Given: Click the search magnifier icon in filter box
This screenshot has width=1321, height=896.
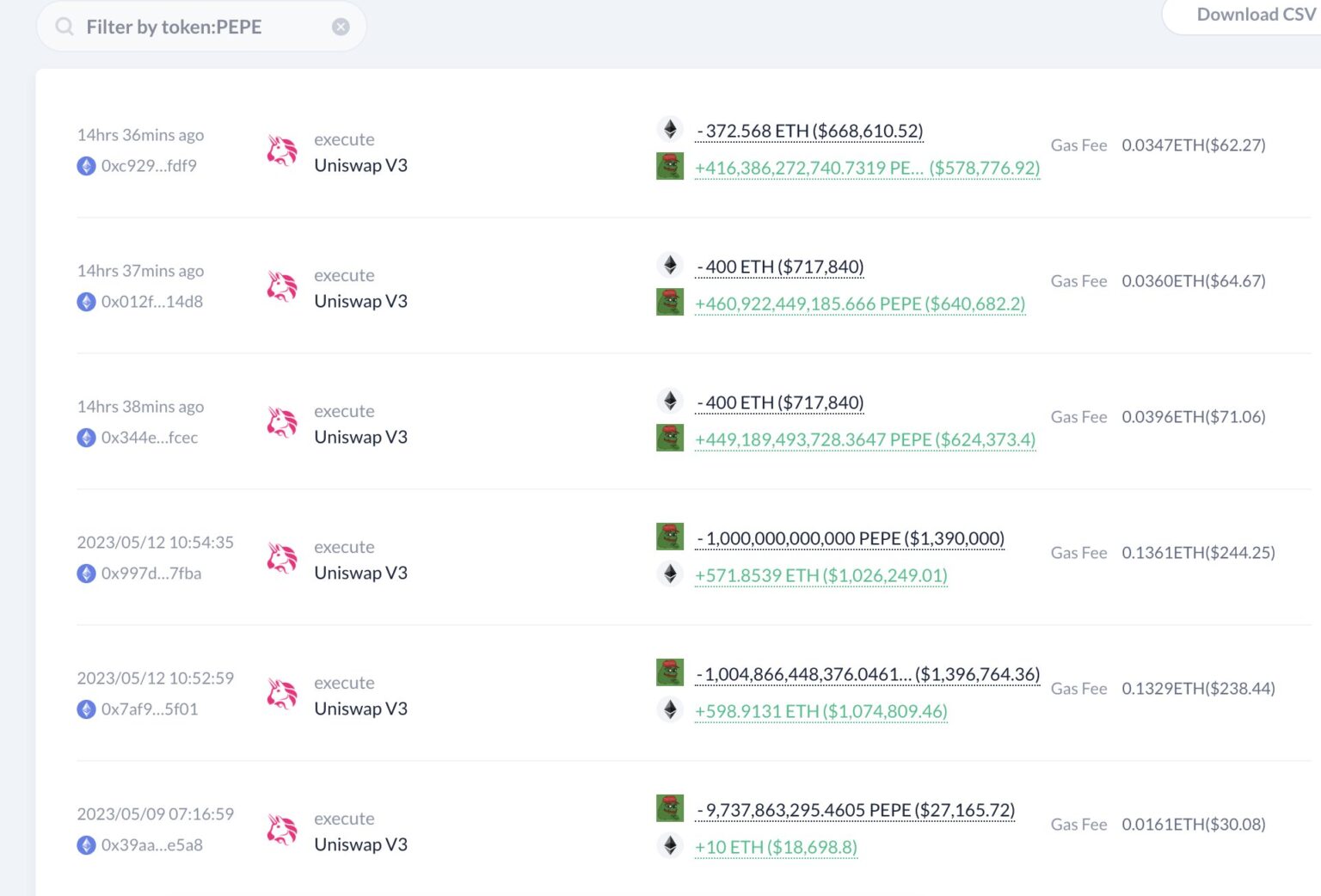Looking at the screenshot, I should [x=65, y=27].
